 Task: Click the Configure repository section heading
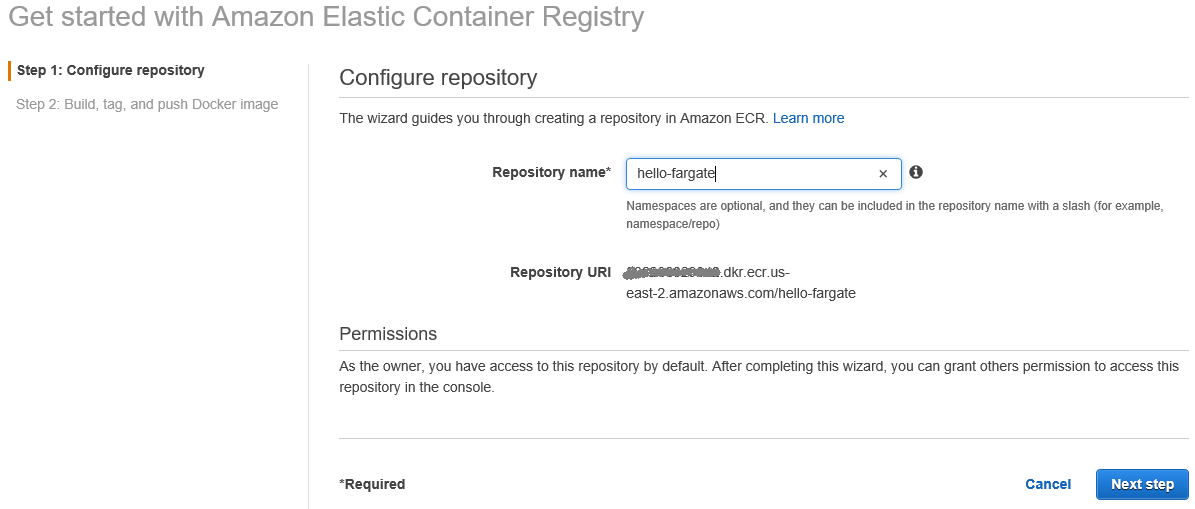pyautogui.click(x=438, y=78)
